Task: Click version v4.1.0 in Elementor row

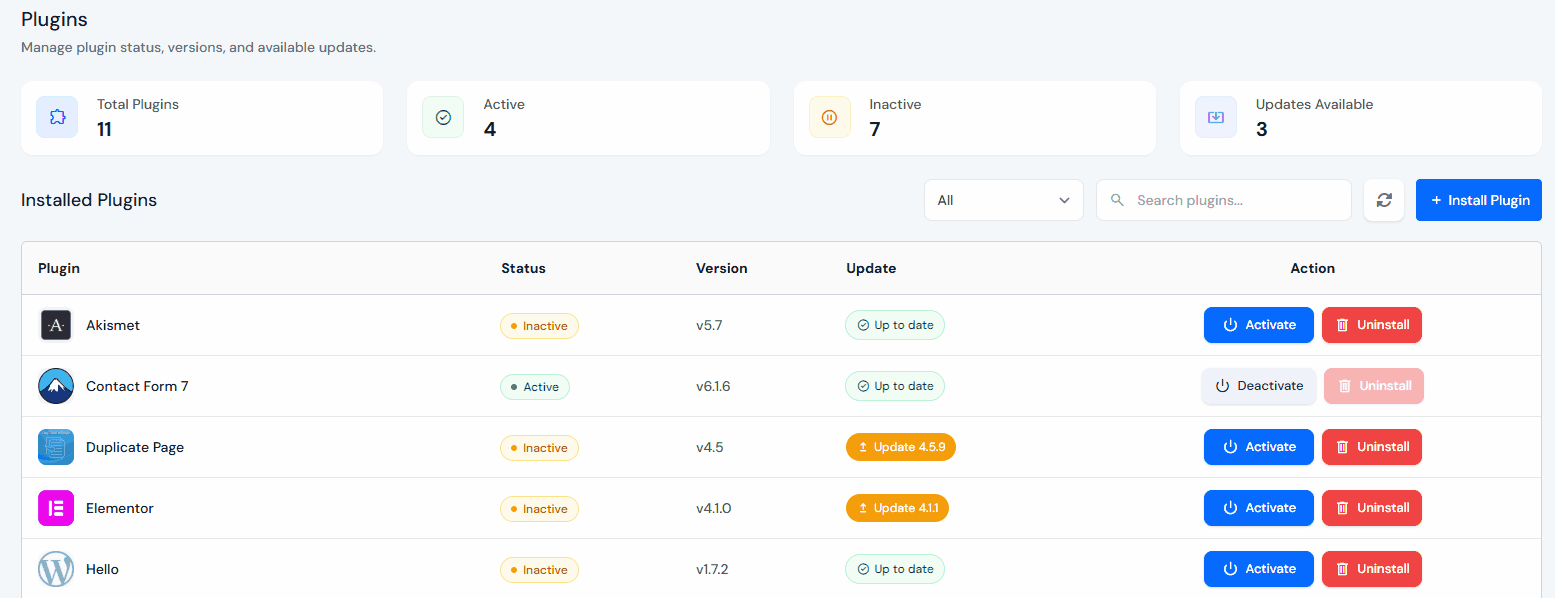Action: click(x=714, y=508)
